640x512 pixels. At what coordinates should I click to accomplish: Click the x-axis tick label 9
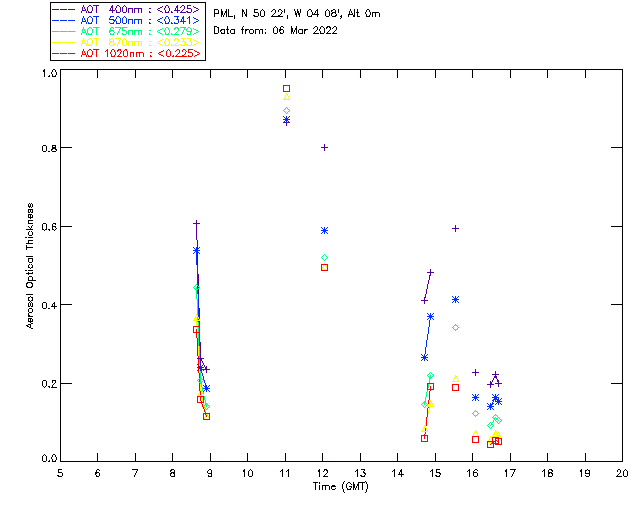click(x=210, y=473)
